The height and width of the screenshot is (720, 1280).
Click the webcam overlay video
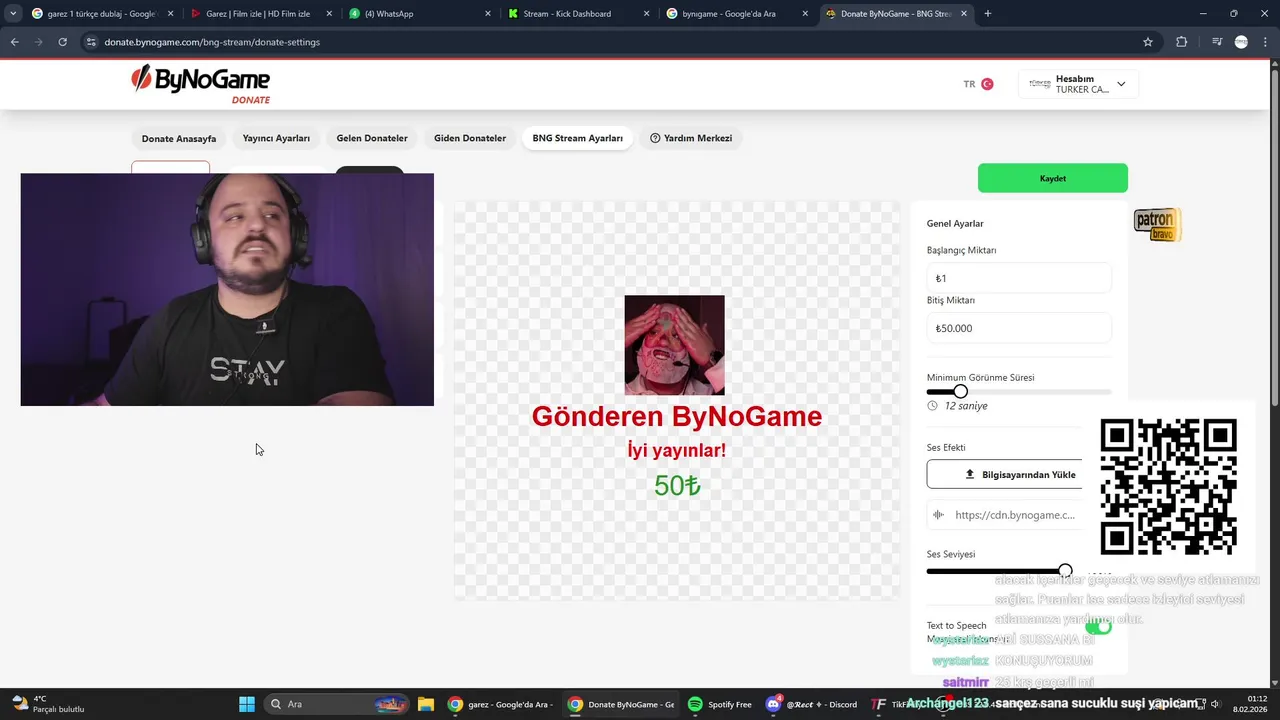pos(227,289)
